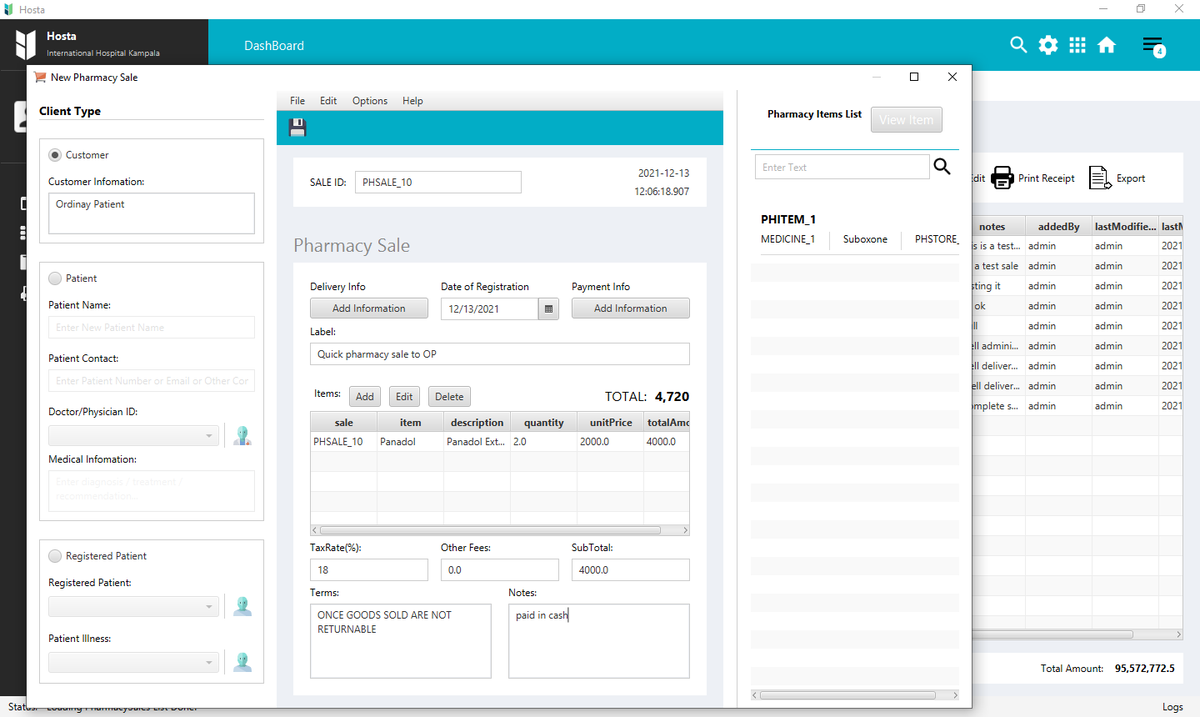This screenshot has width=1200, height=717.
Task: Click the 'a test sale' notes cell
Action: [996, 266]
